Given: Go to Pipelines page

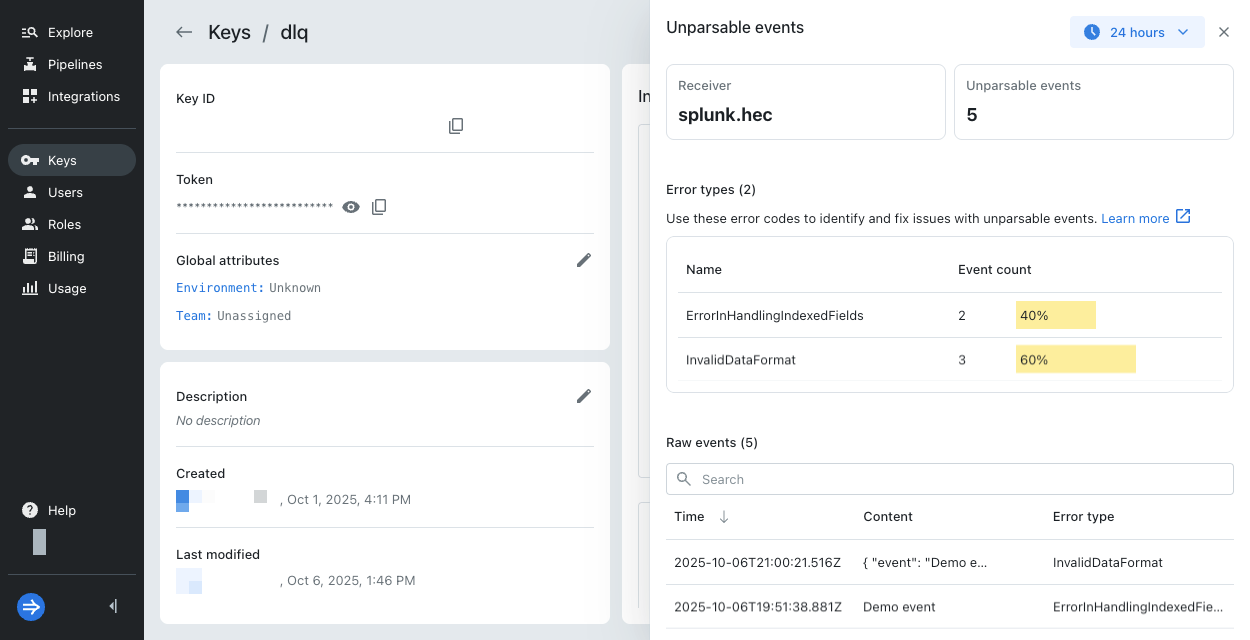Looking at the screenshot, I should pyautogui.click(x=74, y=64).
